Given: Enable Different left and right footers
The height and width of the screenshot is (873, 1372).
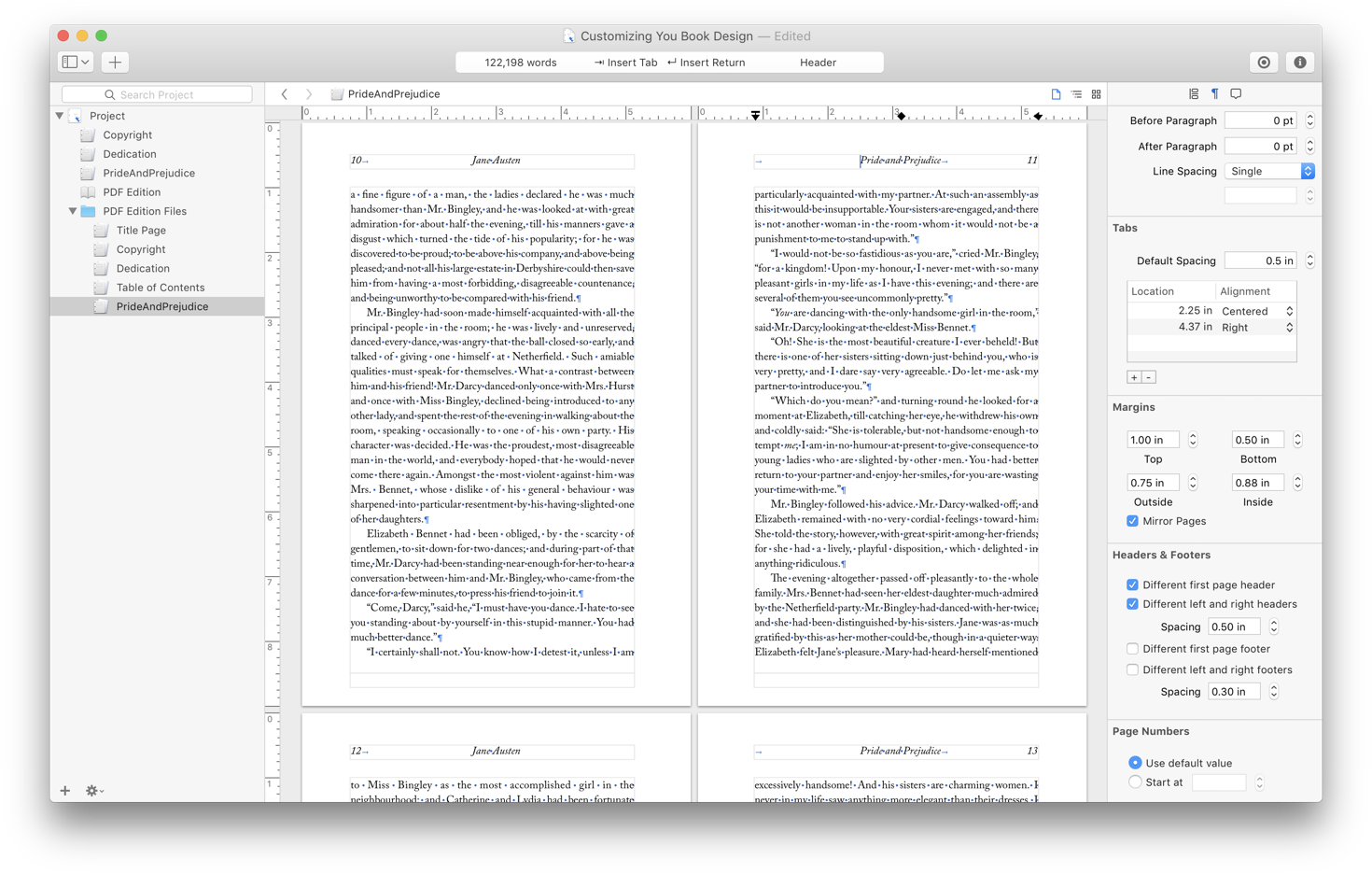Looking at the screenshot, I should point(1132,669).
